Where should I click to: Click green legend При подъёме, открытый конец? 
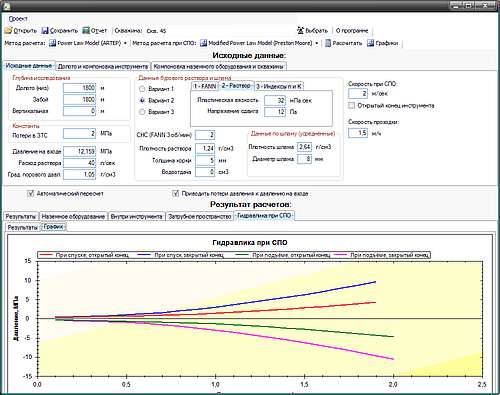(283, 255)
